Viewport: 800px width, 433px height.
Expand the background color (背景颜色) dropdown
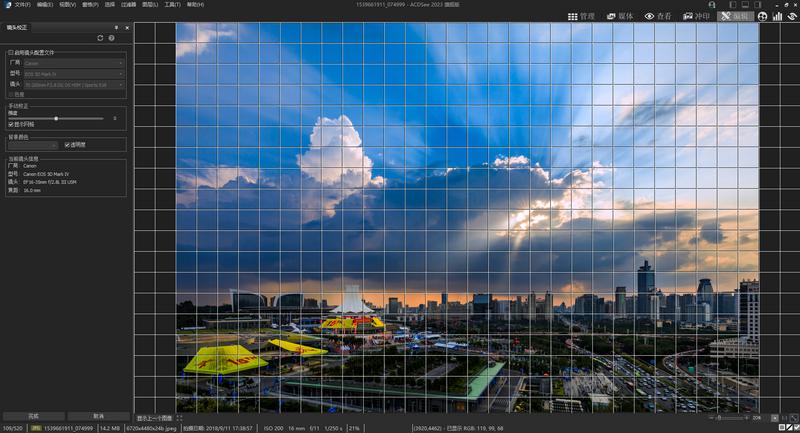(33, 145)
